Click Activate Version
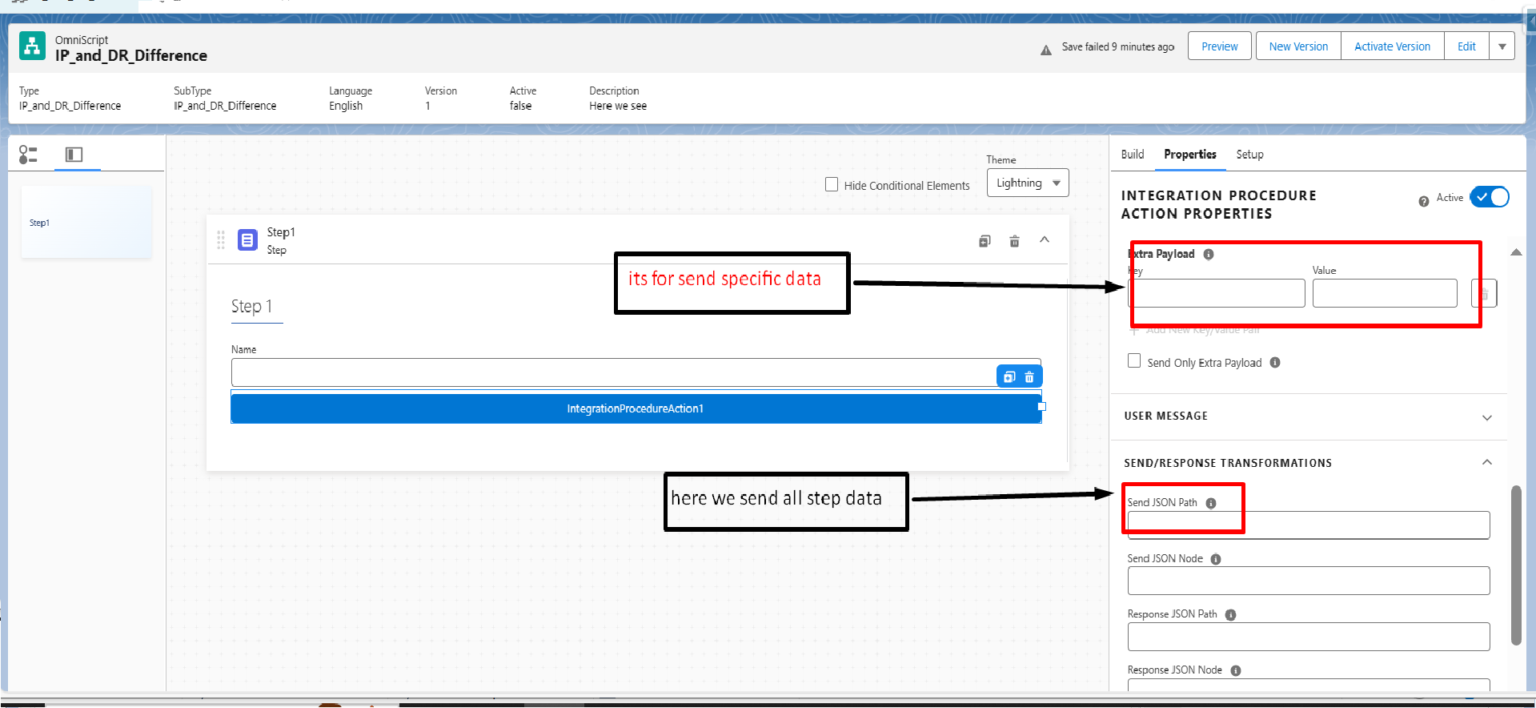Viewport: 1536px width, 708px height. [1392, 46]
